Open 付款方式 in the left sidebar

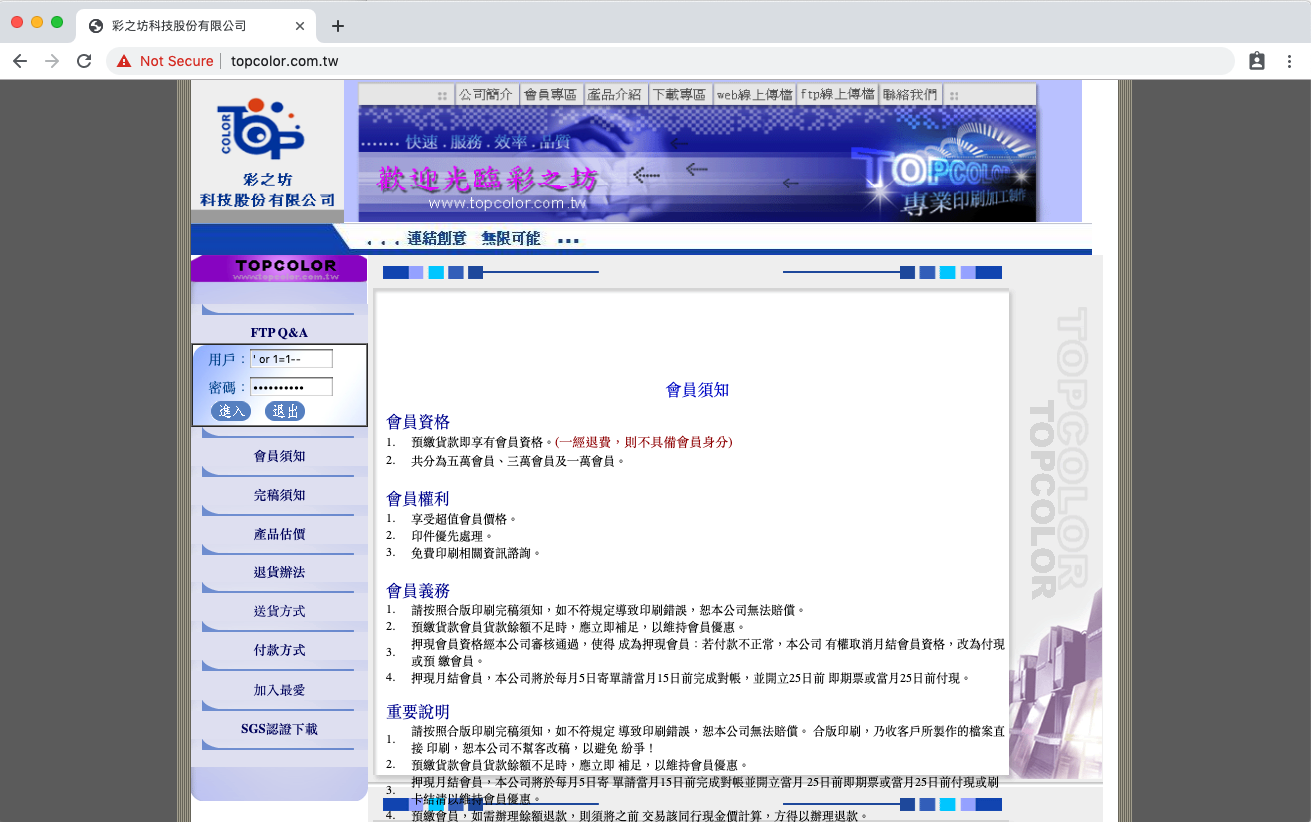coord(279,650)
